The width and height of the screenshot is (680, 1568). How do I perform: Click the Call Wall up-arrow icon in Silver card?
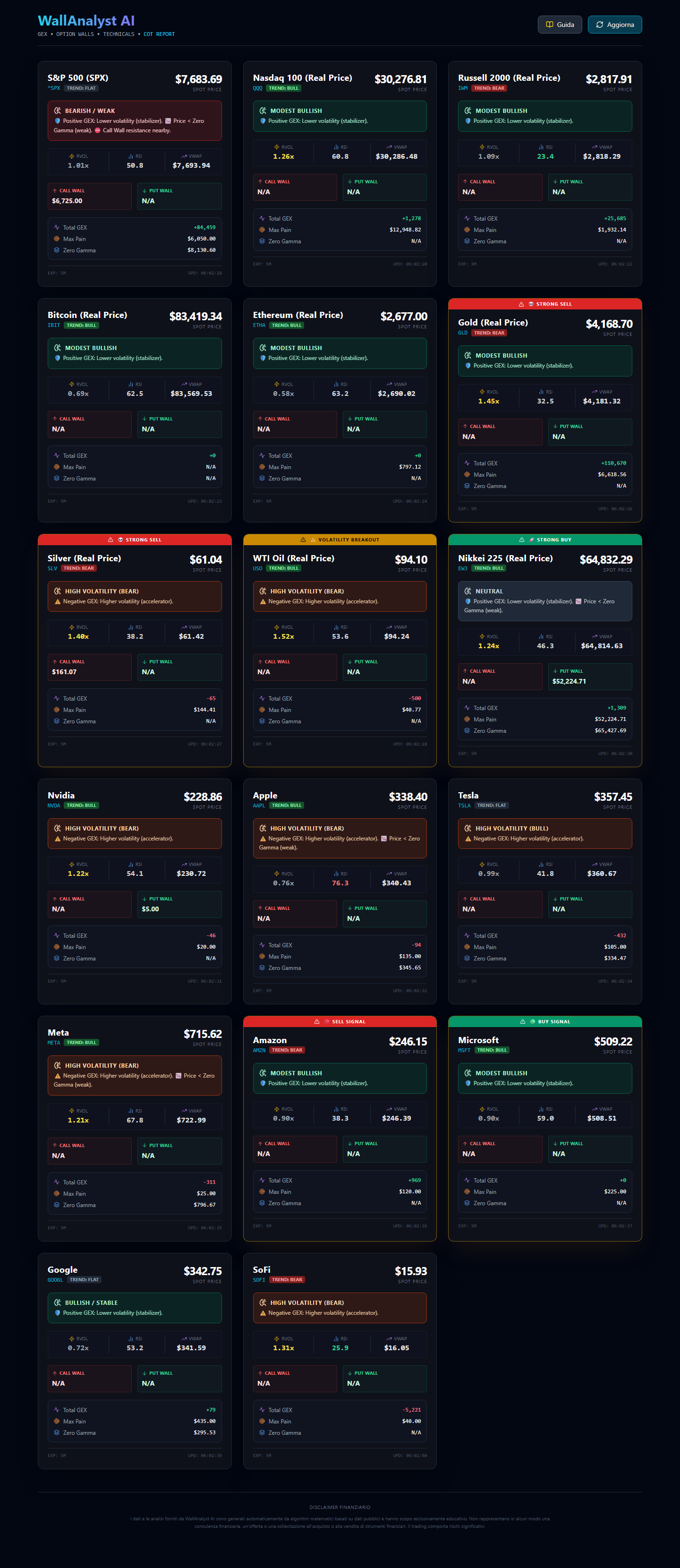[55, 662]
